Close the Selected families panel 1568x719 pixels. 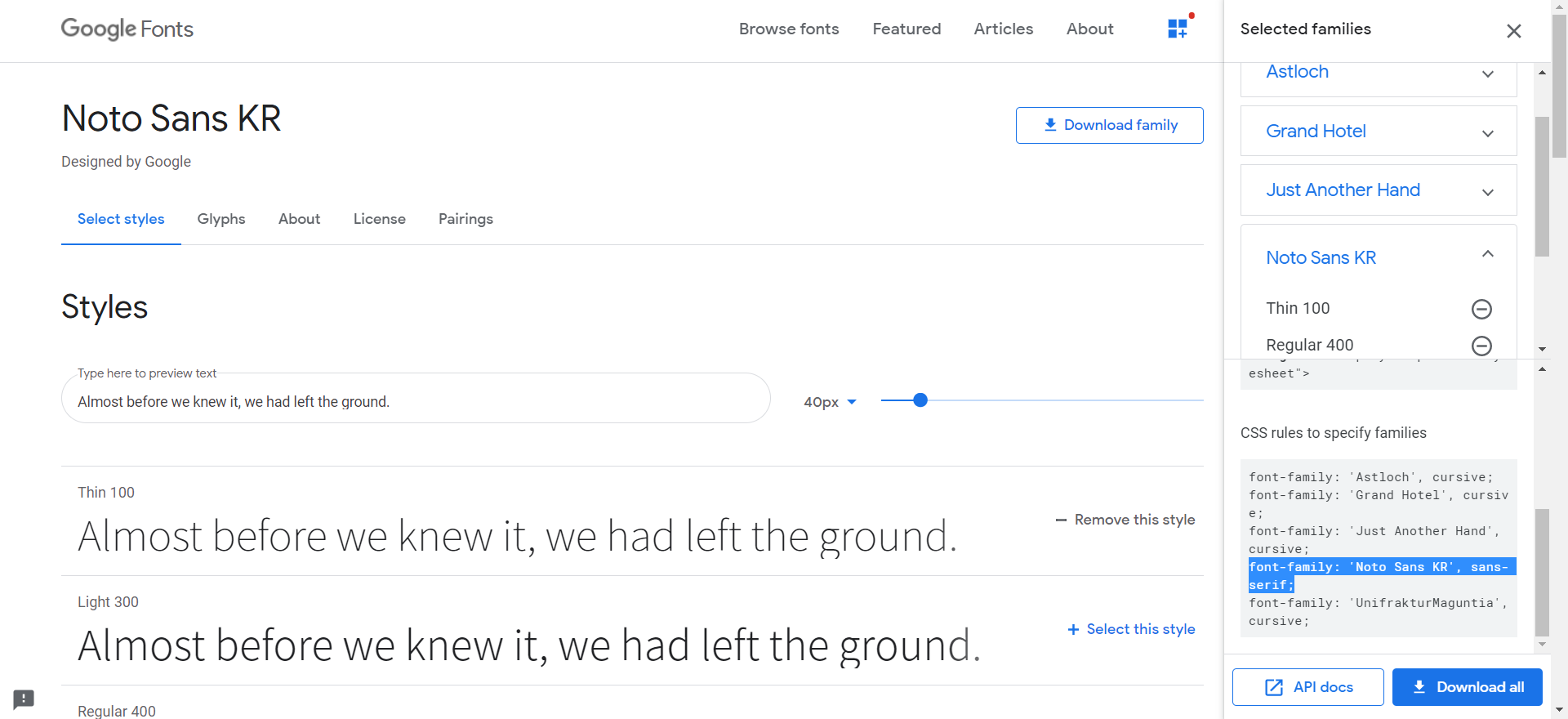[1513, 31]
